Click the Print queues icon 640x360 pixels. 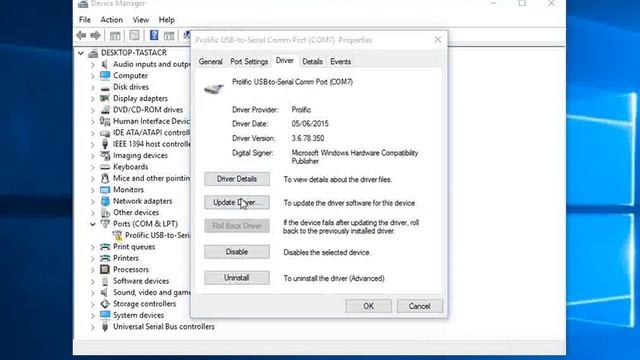[105, 247]
